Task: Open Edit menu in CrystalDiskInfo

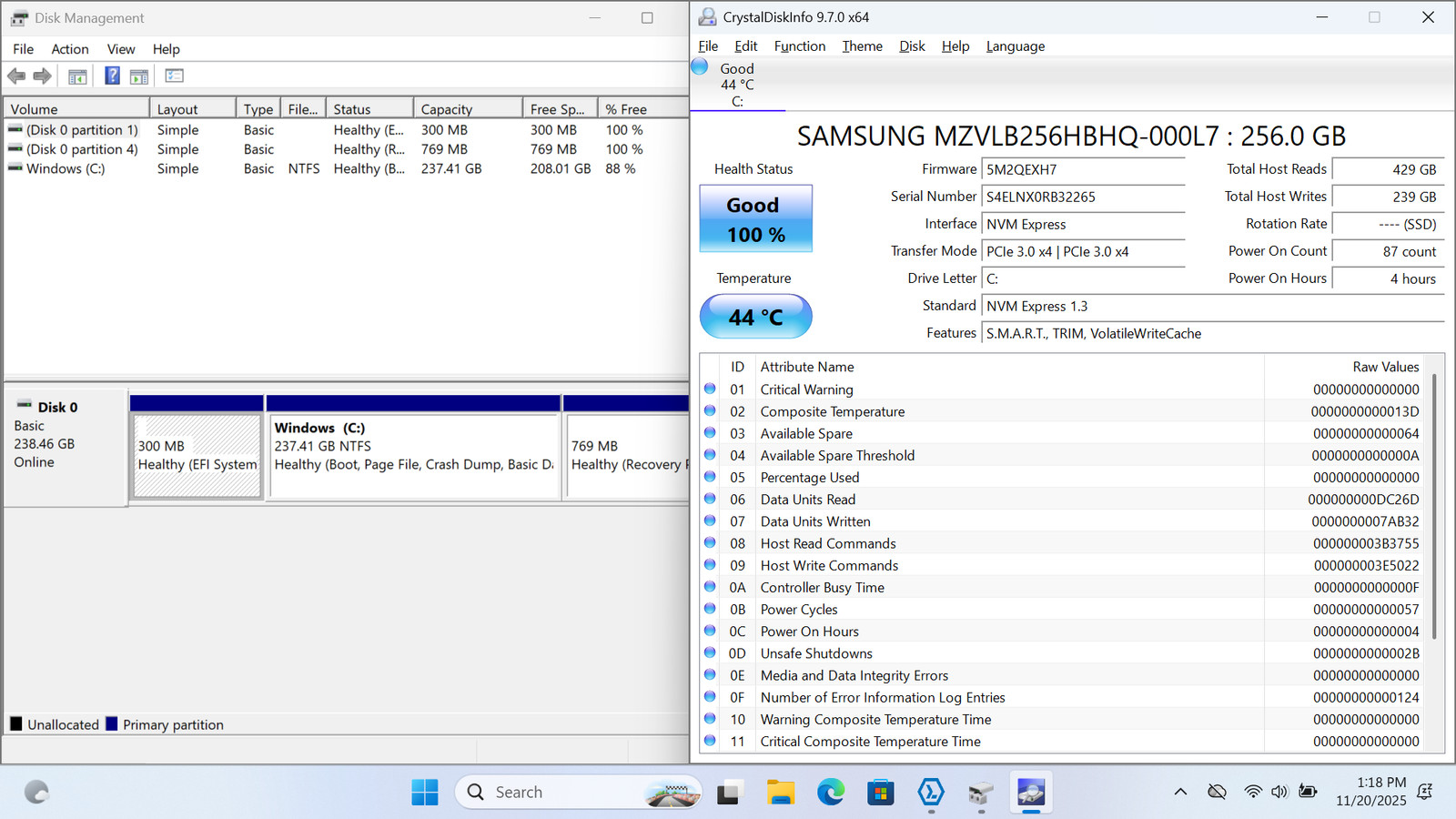Action: click(x=746, y=46)
